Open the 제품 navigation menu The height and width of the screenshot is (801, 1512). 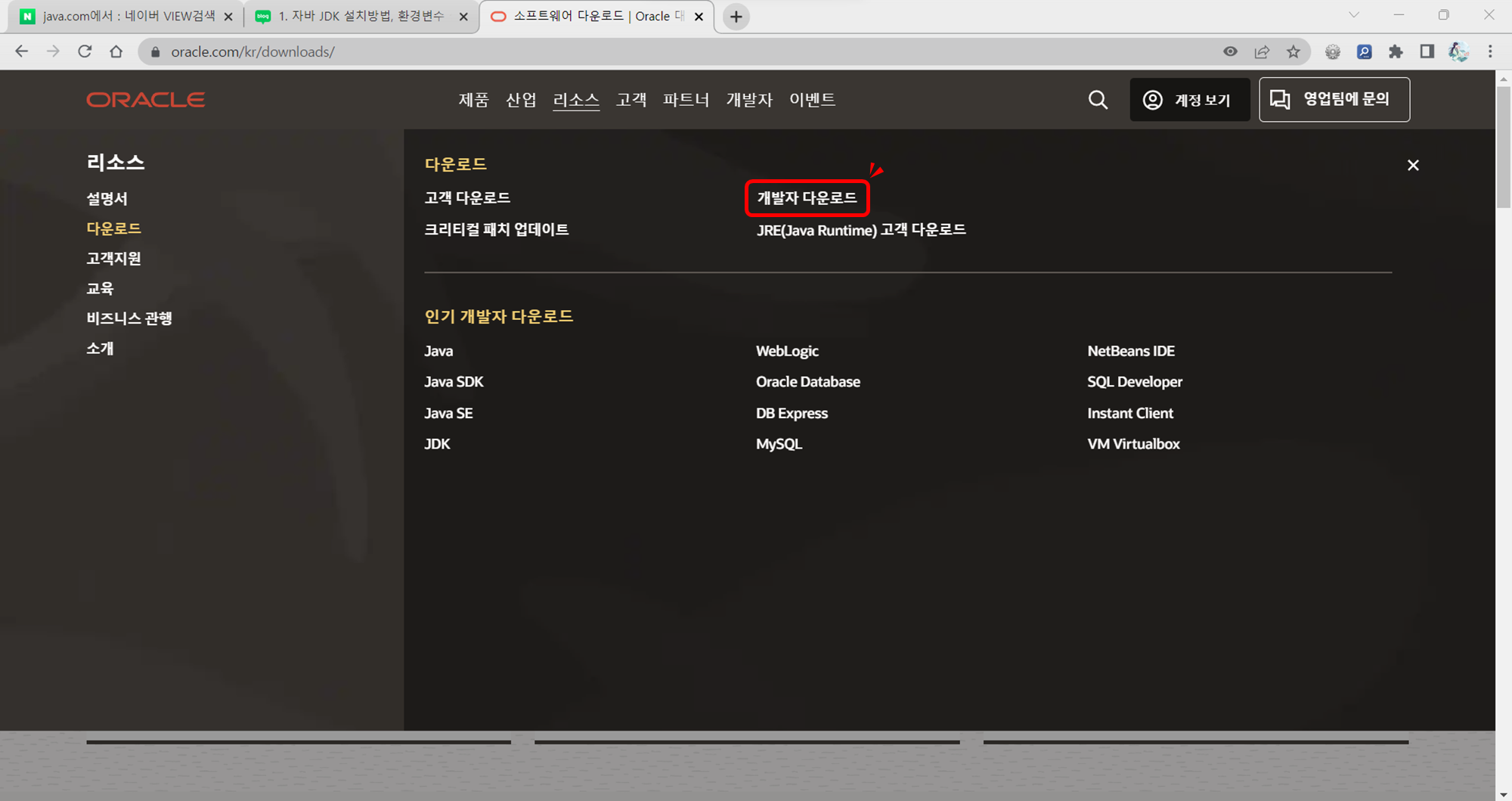tap(473, 100)
